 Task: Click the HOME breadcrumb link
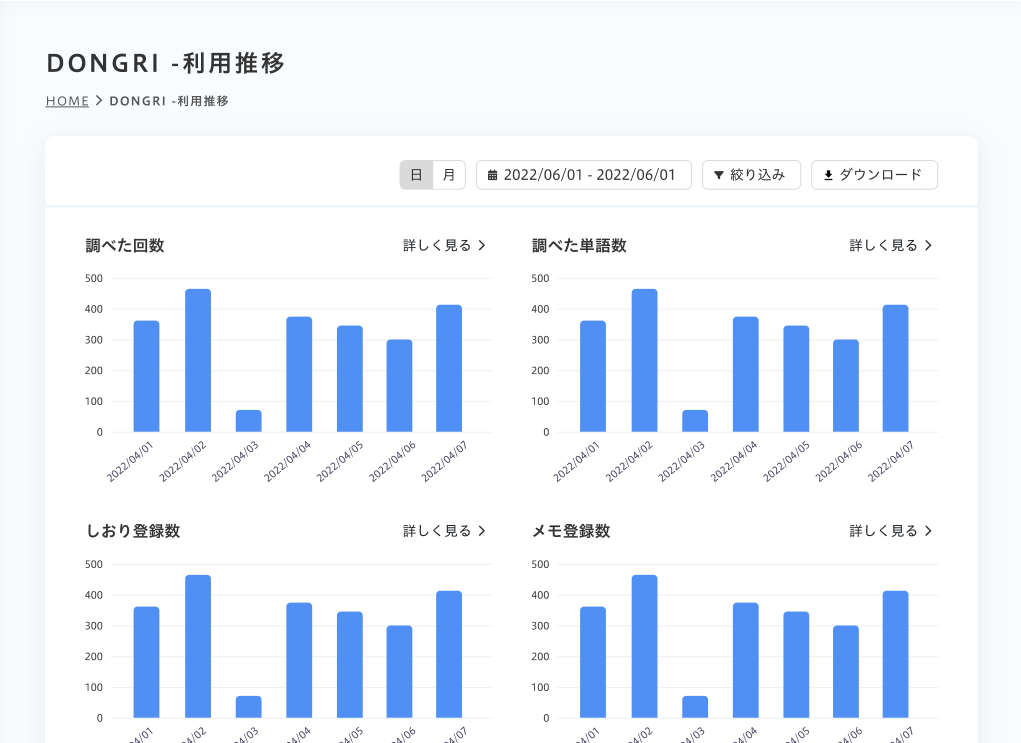click(x=67, y=101)
